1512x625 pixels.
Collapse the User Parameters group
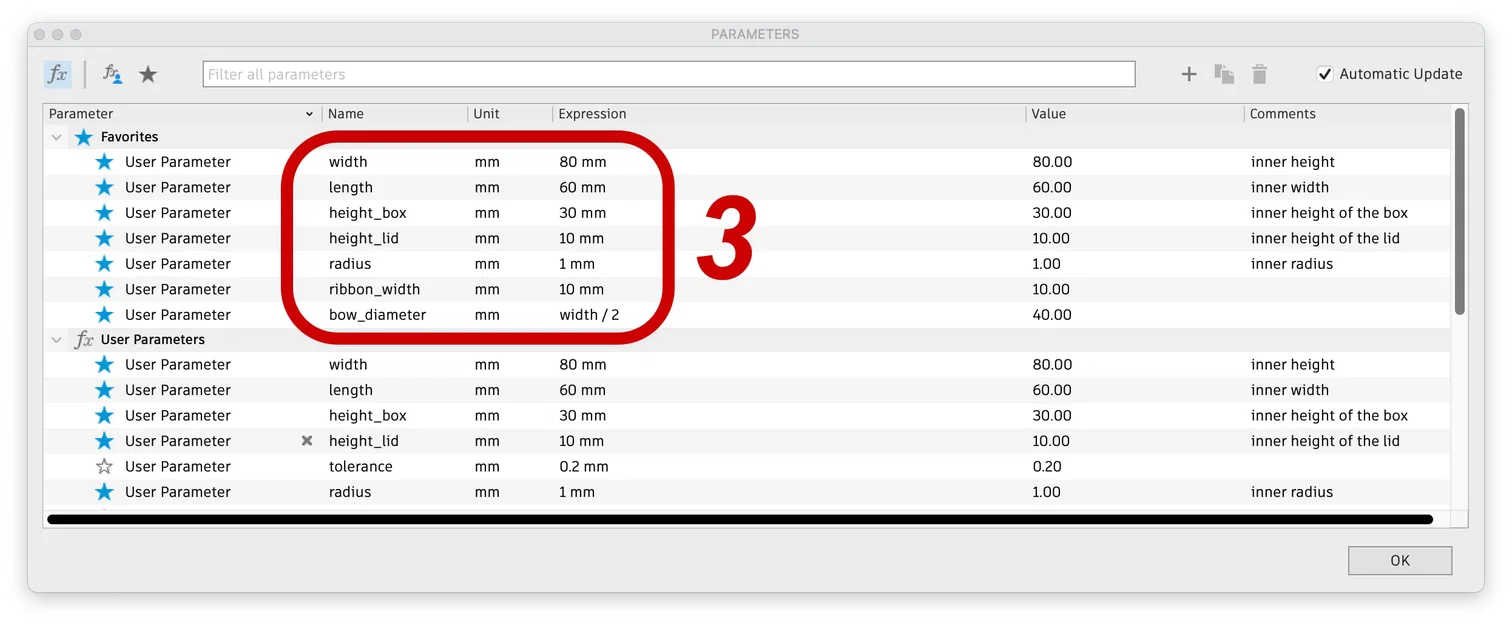coord(56,340)
